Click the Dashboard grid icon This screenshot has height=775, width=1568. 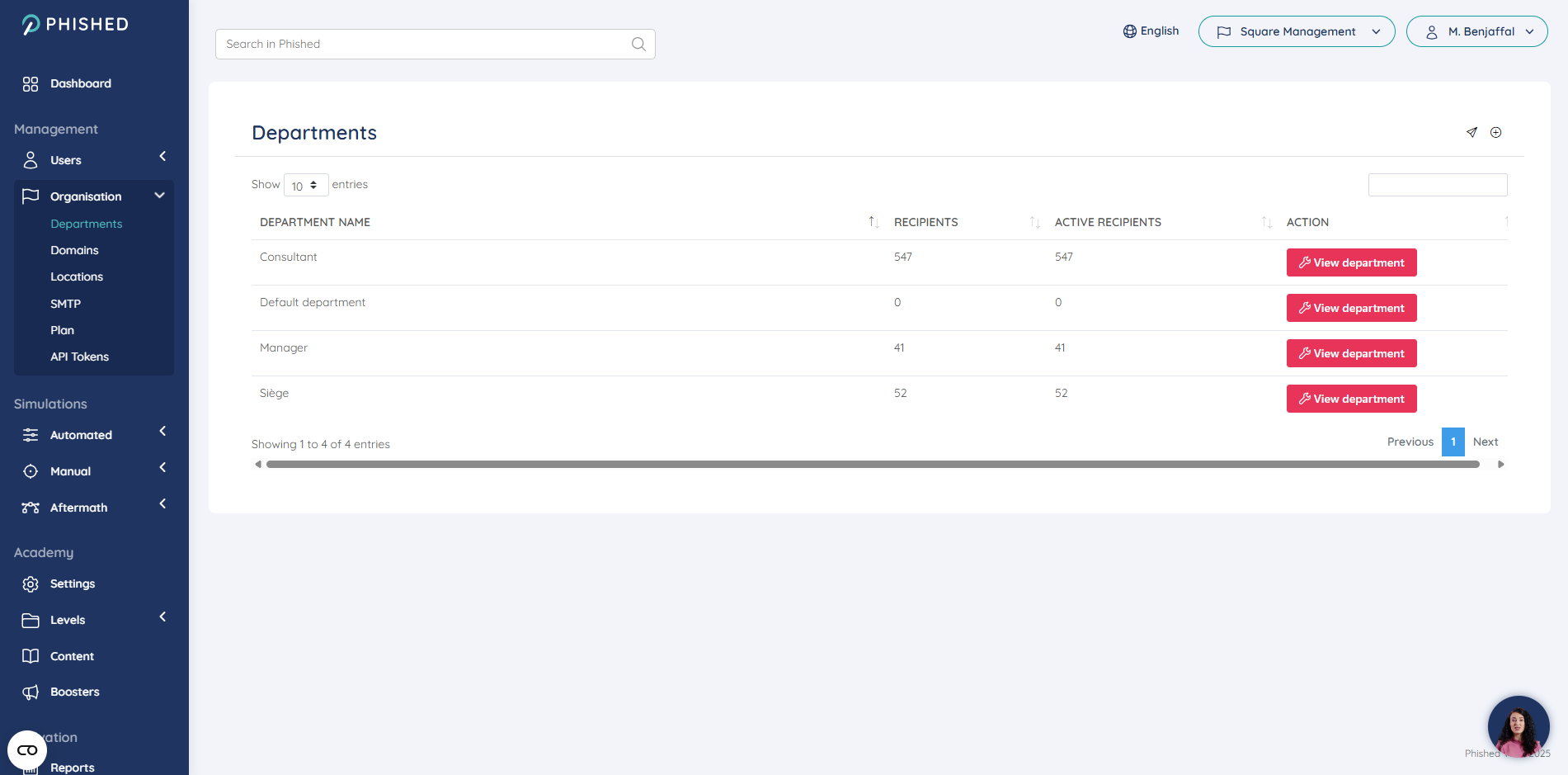pyautogui.click(x=31, y=84)
